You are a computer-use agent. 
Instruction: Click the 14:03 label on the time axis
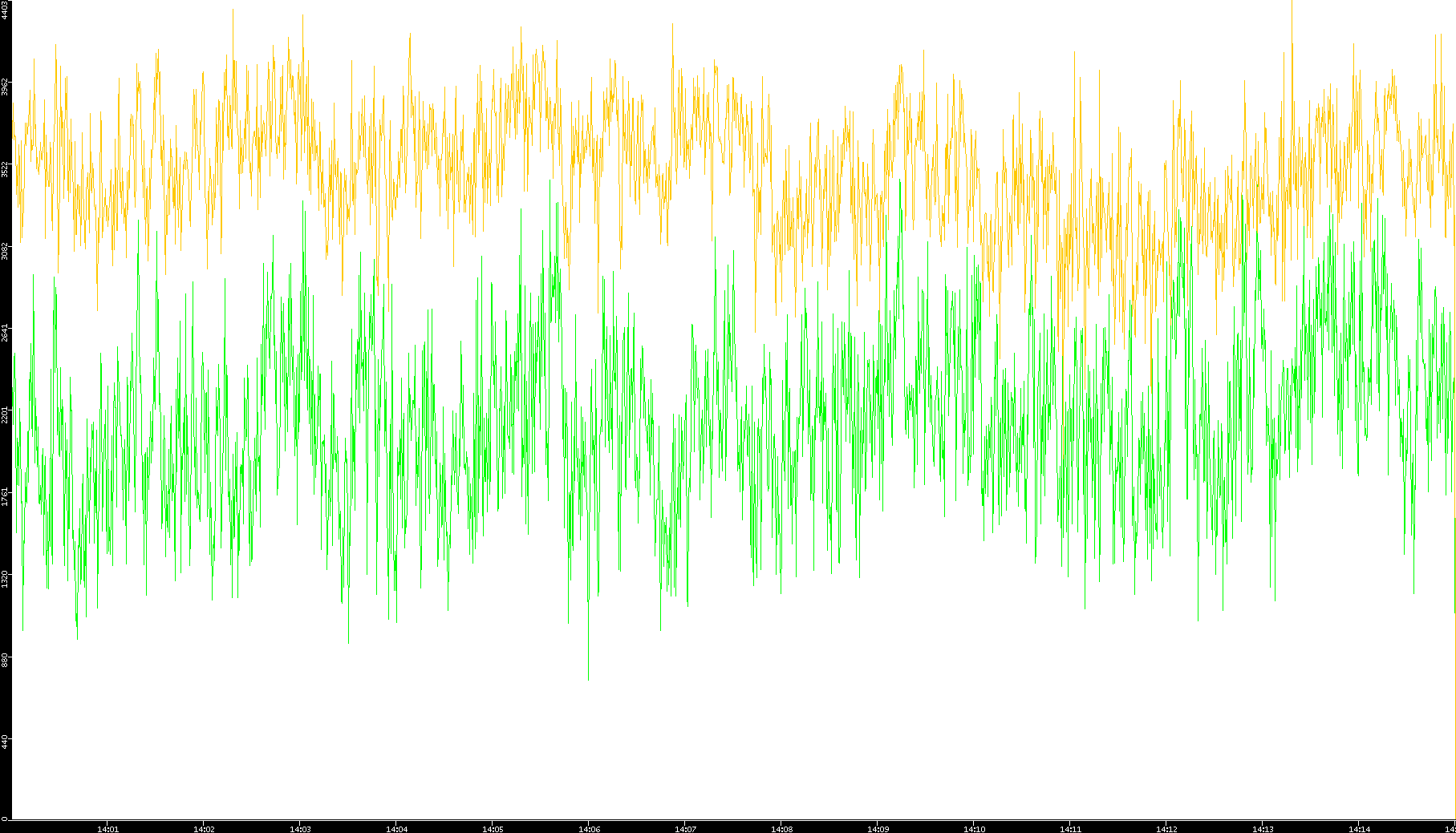(300, 829)
